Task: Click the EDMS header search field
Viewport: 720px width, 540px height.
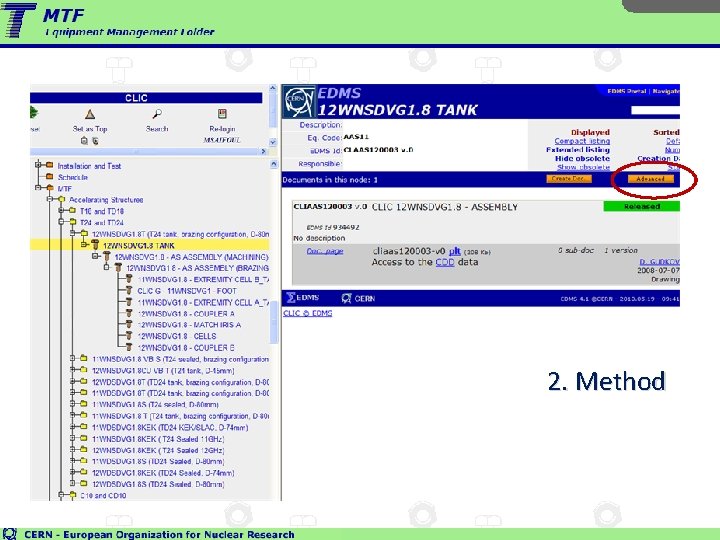Action: (655, 110)
